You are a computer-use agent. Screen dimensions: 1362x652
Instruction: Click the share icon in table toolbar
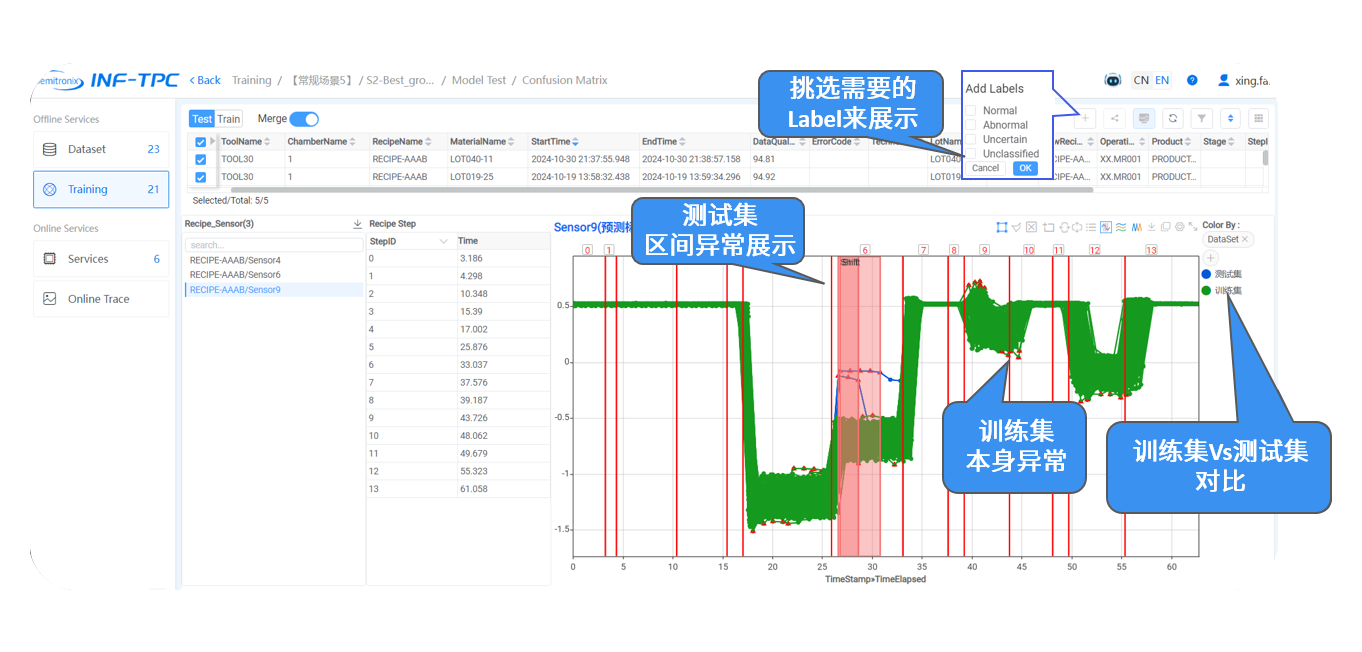[x=1115, y=118]
